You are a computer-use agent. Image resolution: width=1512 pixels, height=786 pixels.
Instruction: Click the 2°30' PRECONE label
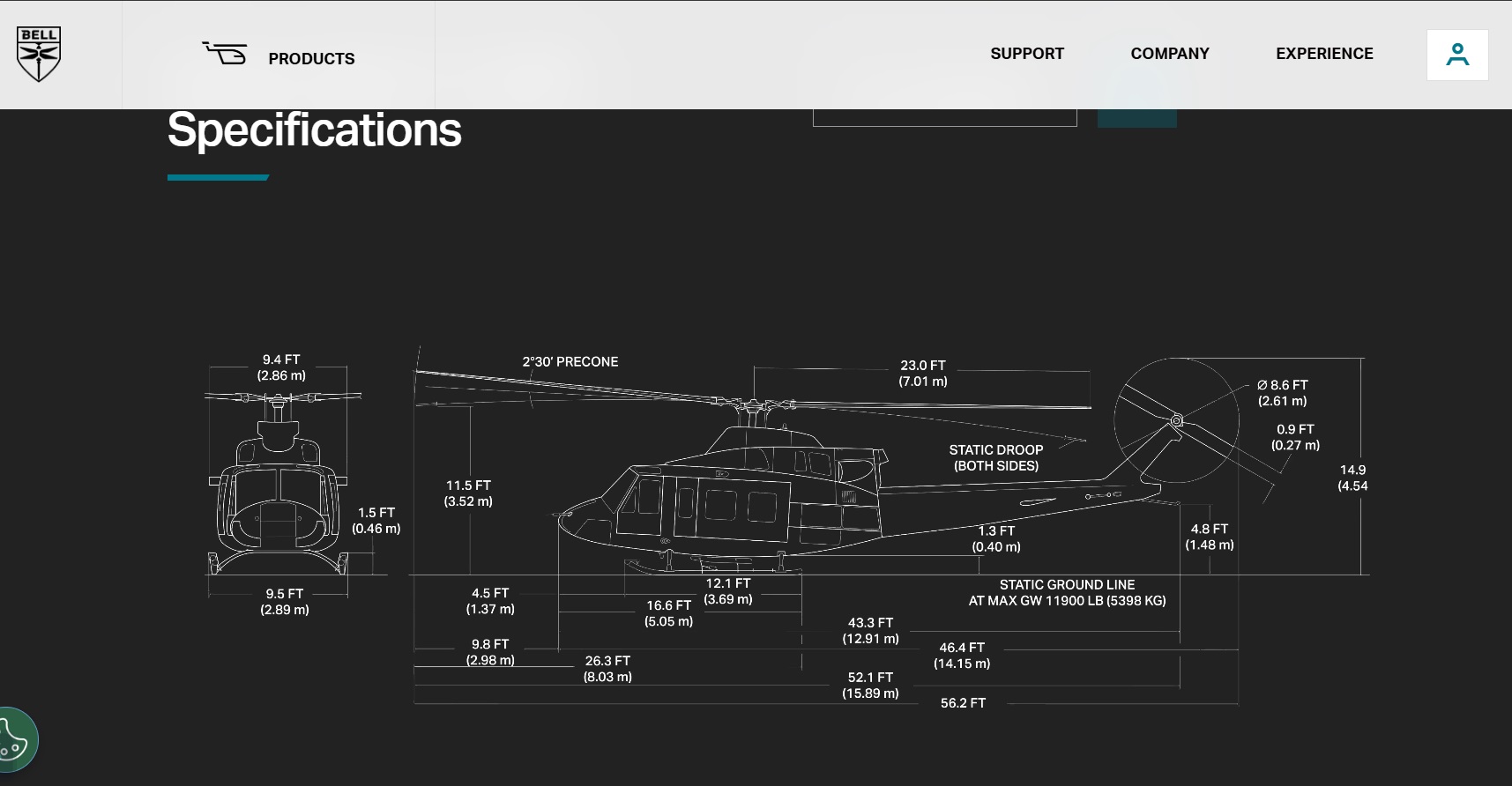point(570,362)
